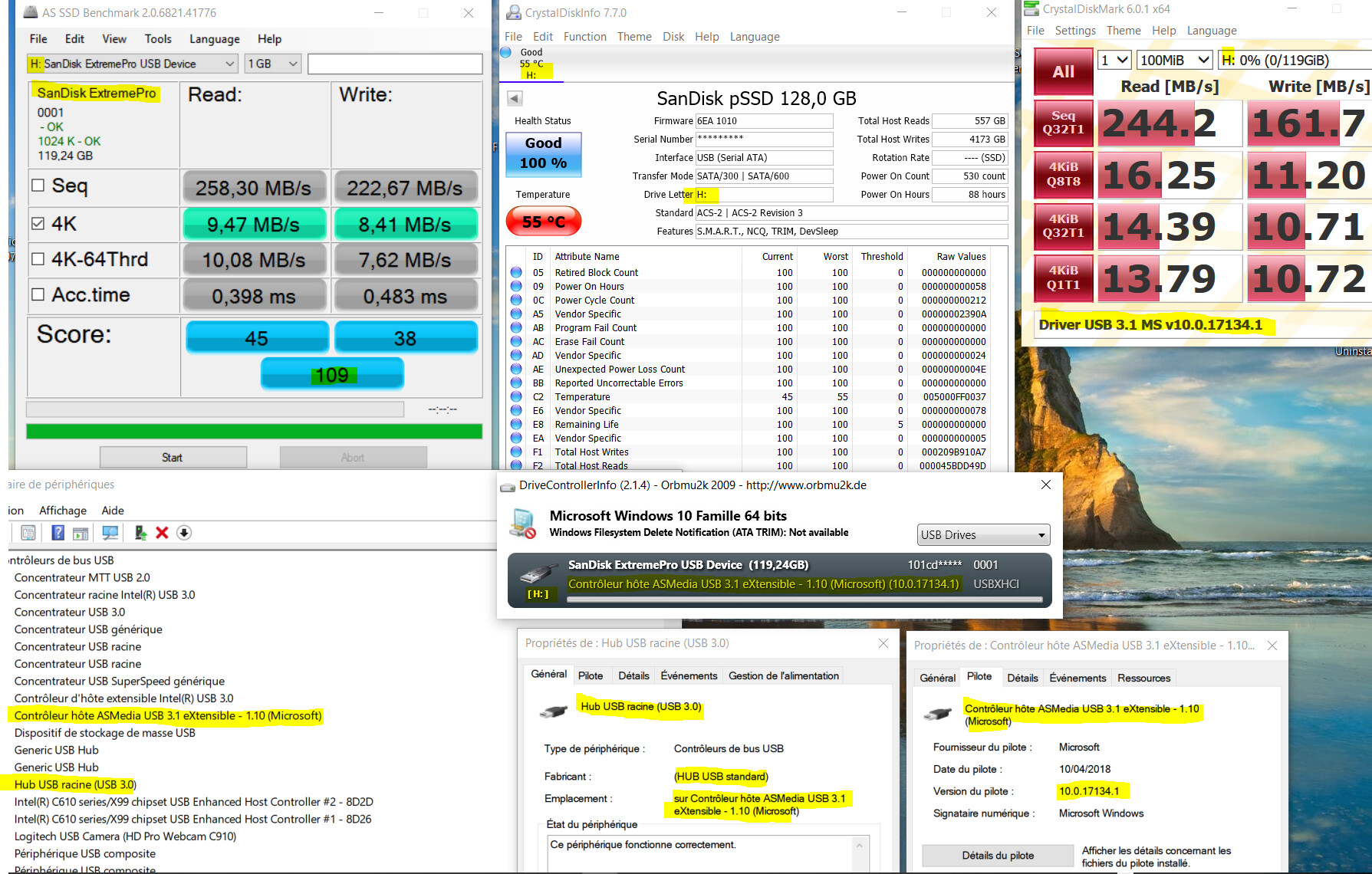
Task: Click the Détails du pilote button
Action: [998, 856]
